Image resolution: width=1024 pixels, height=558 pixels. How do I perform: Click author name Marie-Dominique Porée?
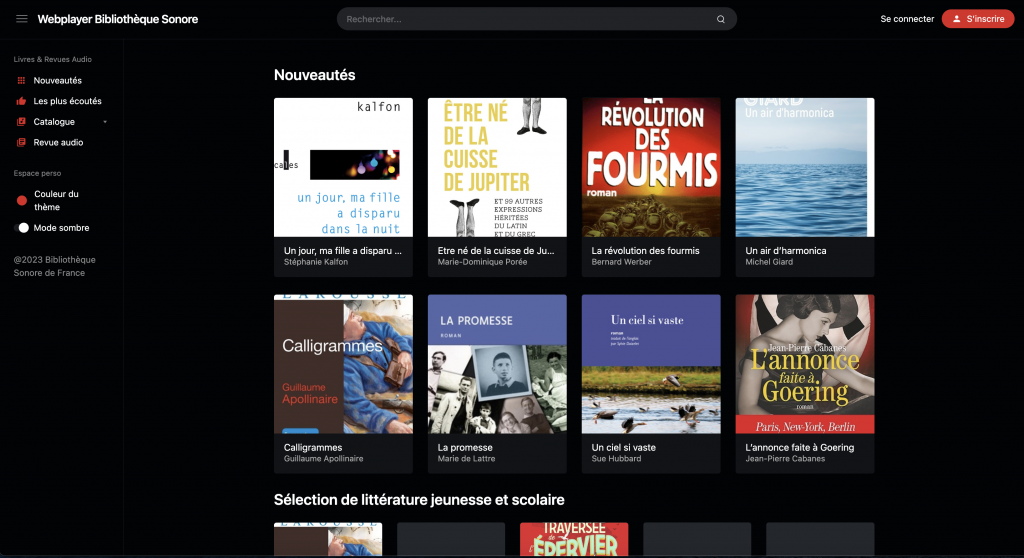[482, 262]
